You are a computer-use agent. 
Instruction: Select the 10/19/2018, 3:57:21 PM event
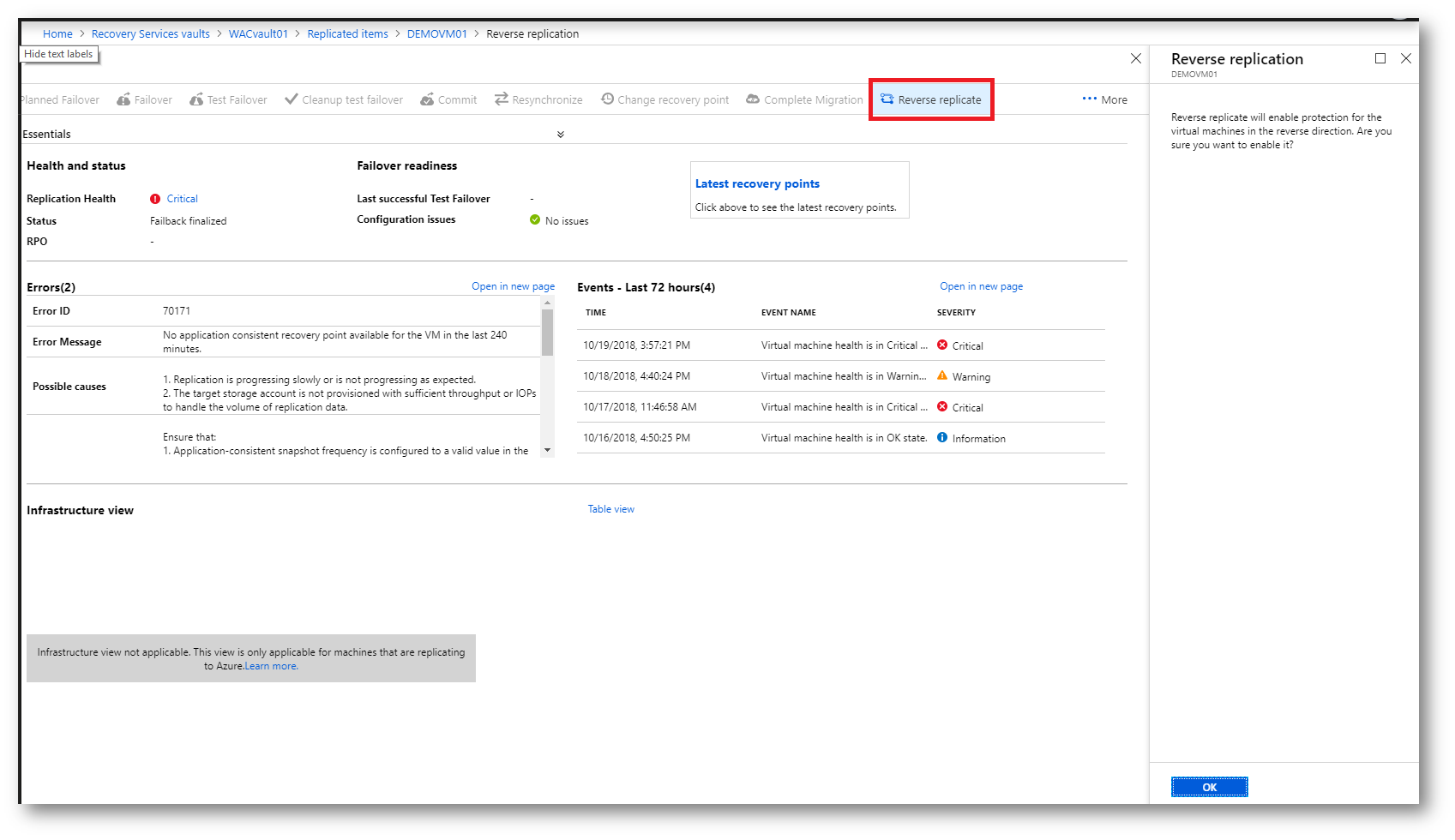[841, 345]
